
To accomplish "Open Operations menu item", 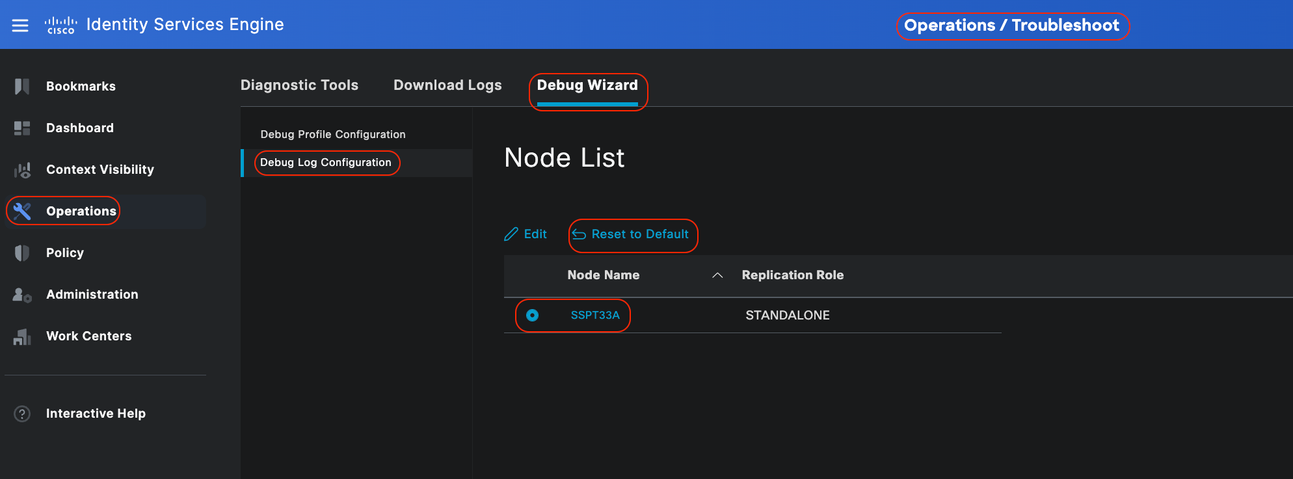I will point(81,211).
